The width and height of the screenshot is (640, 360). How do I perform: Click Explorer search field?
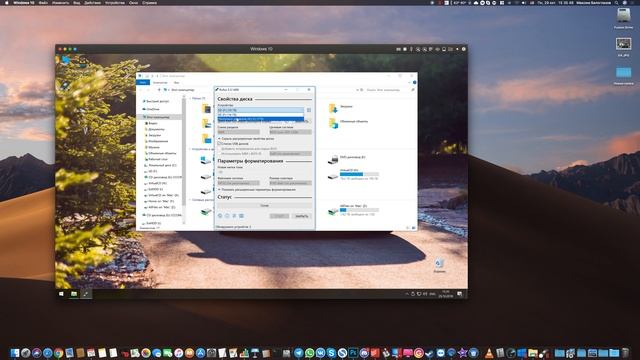388,90
